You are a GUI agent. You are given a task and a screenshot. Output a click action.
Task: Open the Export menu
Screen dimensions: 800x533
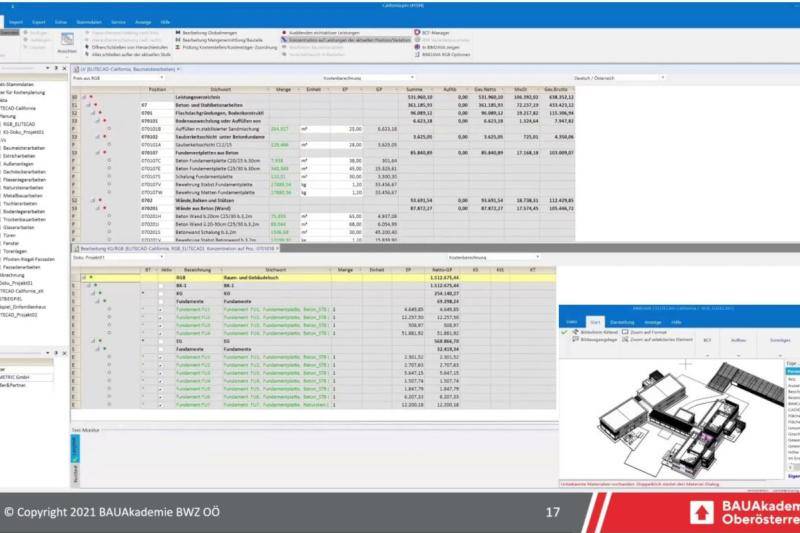[x=39, y=22]
